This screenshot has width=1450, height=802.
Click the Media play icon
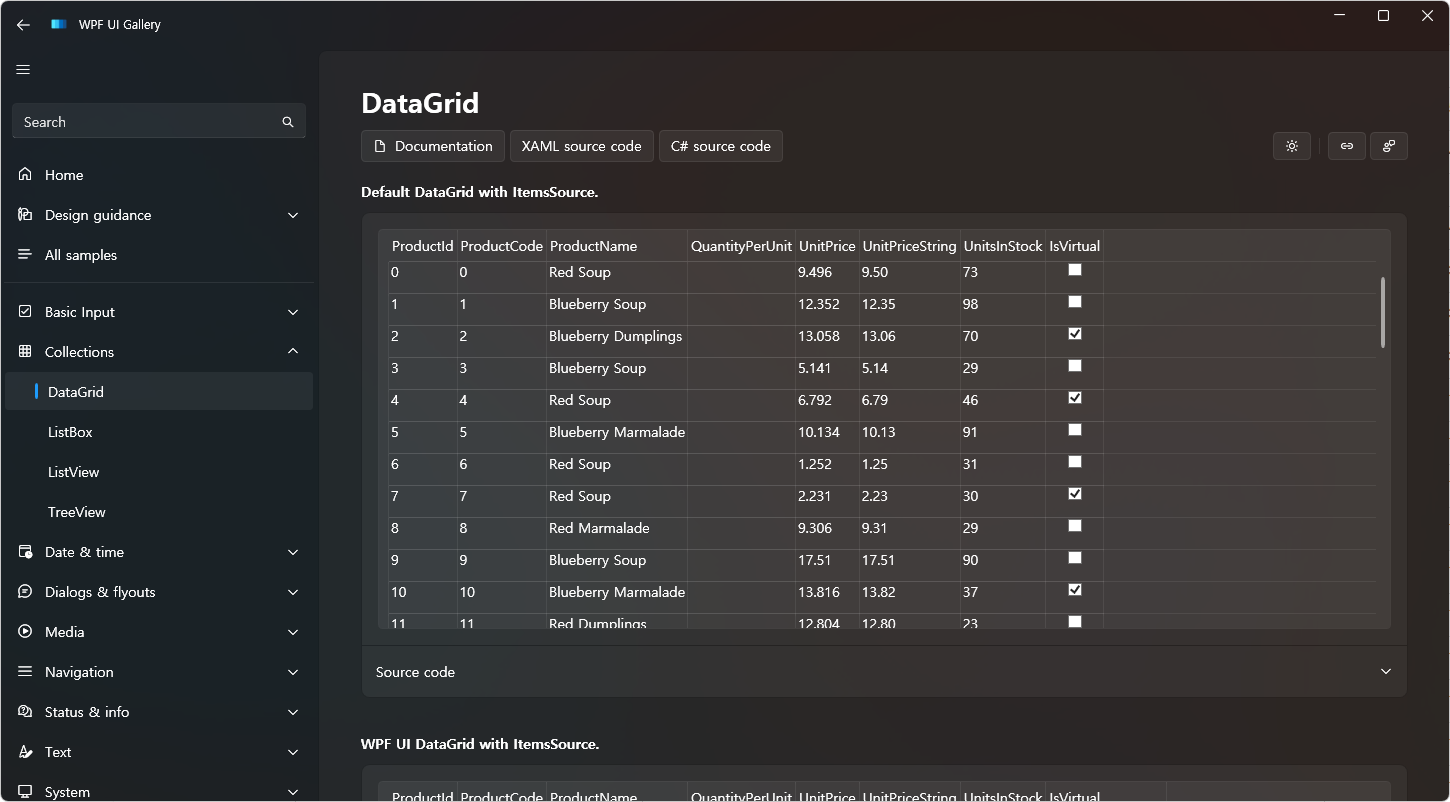click(25, 632)
